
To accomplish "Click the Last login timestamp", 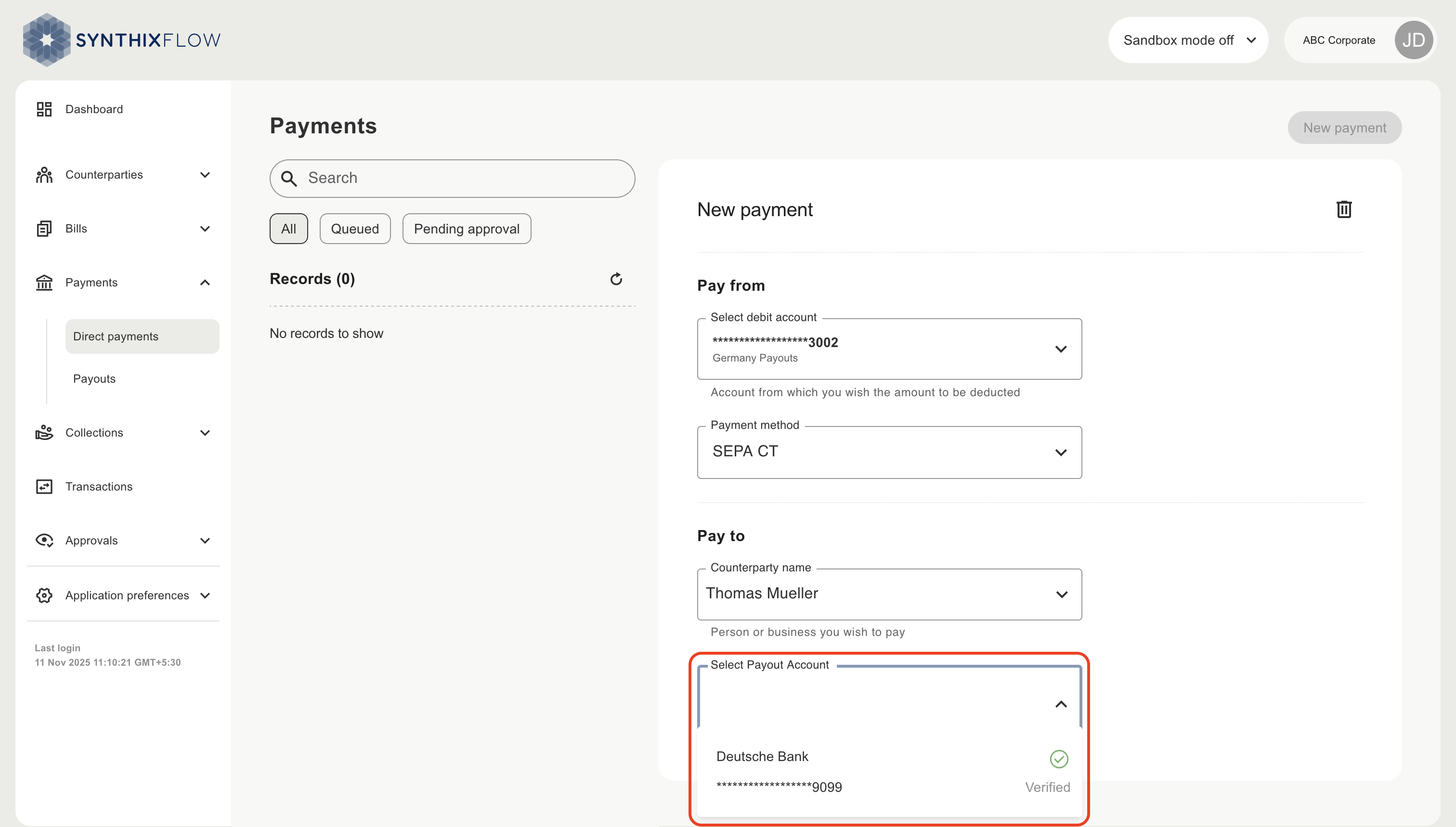I will [107, 663].
